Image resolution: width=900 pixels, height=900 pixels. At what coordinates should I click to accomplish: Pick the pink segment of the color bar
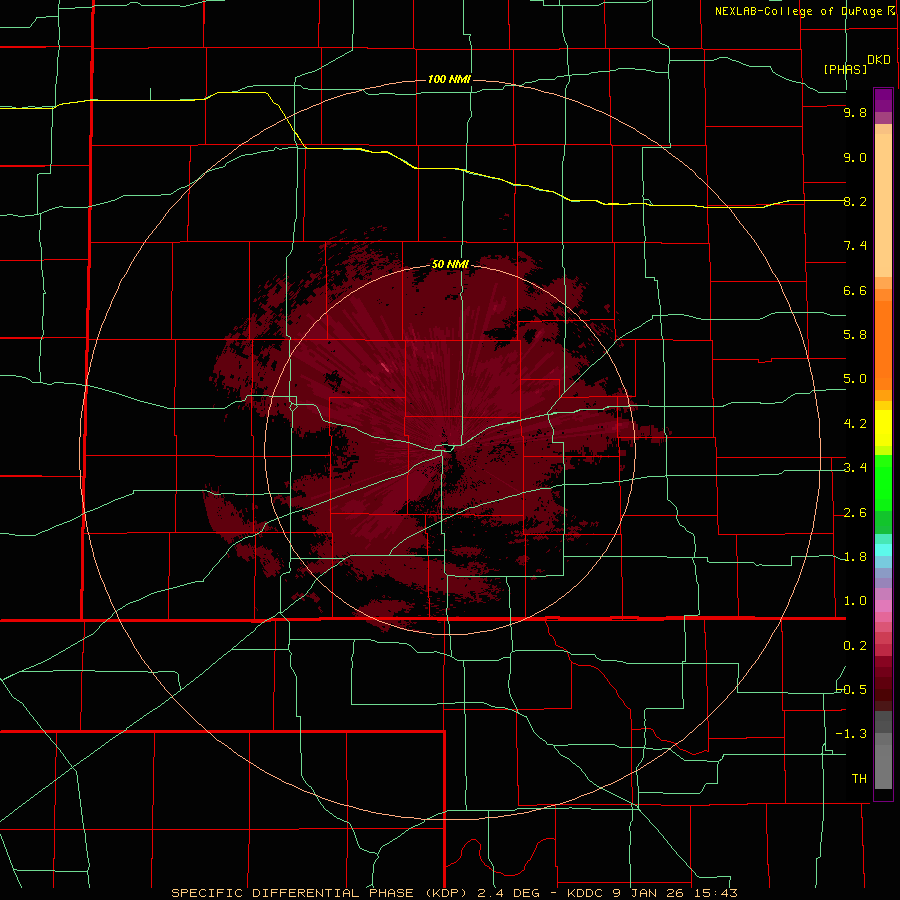pos(883,606)
